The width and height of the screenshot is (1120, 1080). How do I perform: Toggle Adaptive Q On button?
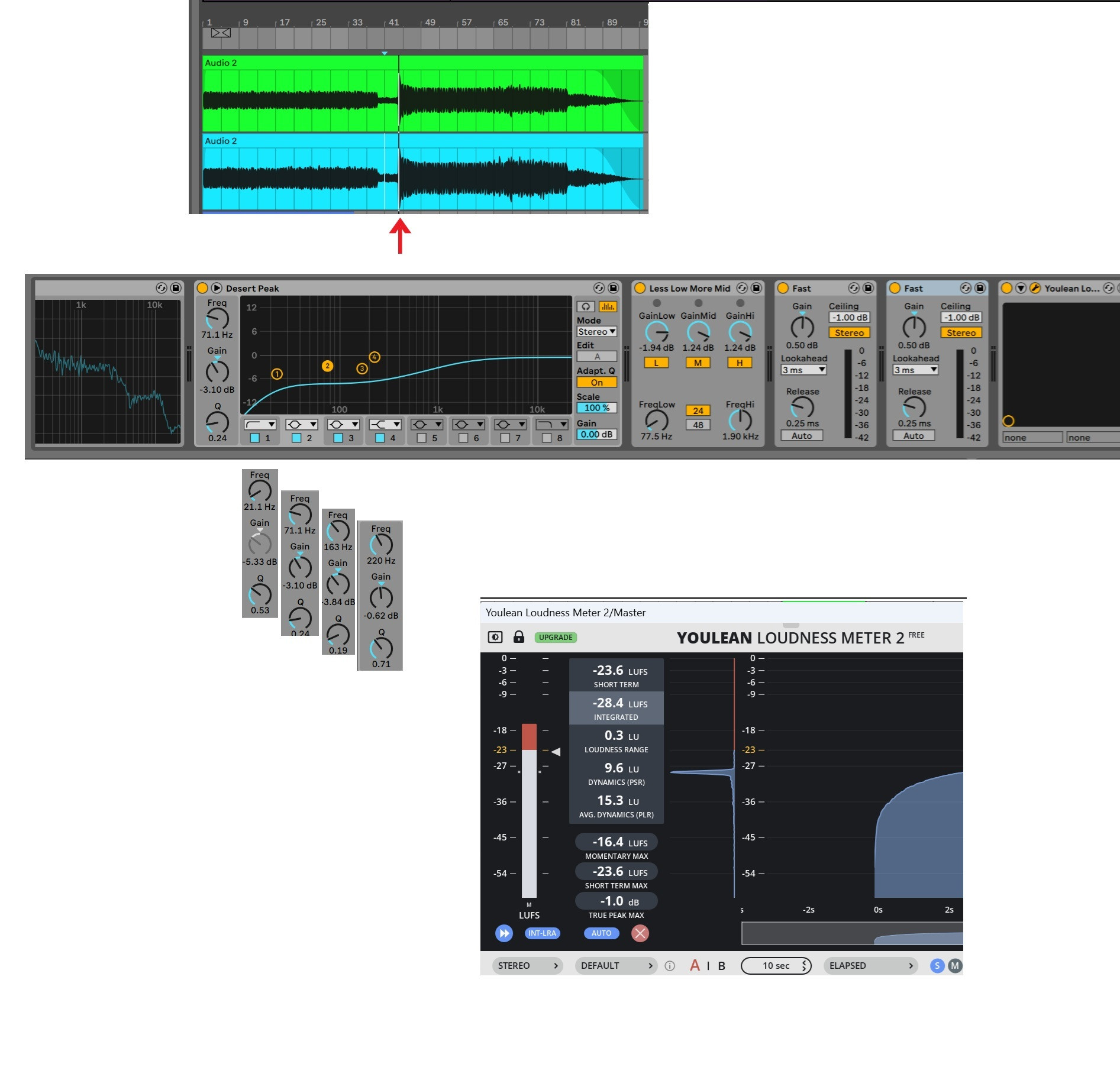pyautogui.click(x=596, y=383)
